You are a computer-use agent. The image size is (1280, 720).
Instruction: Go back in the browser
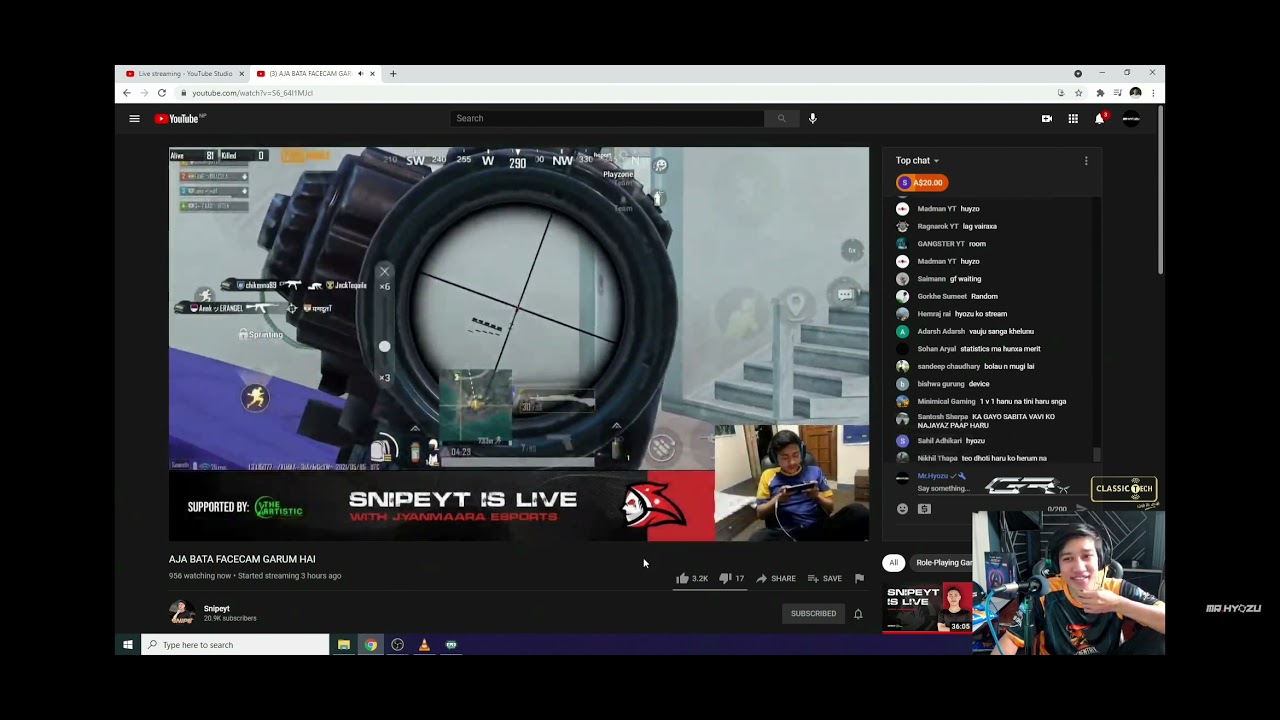126,93
